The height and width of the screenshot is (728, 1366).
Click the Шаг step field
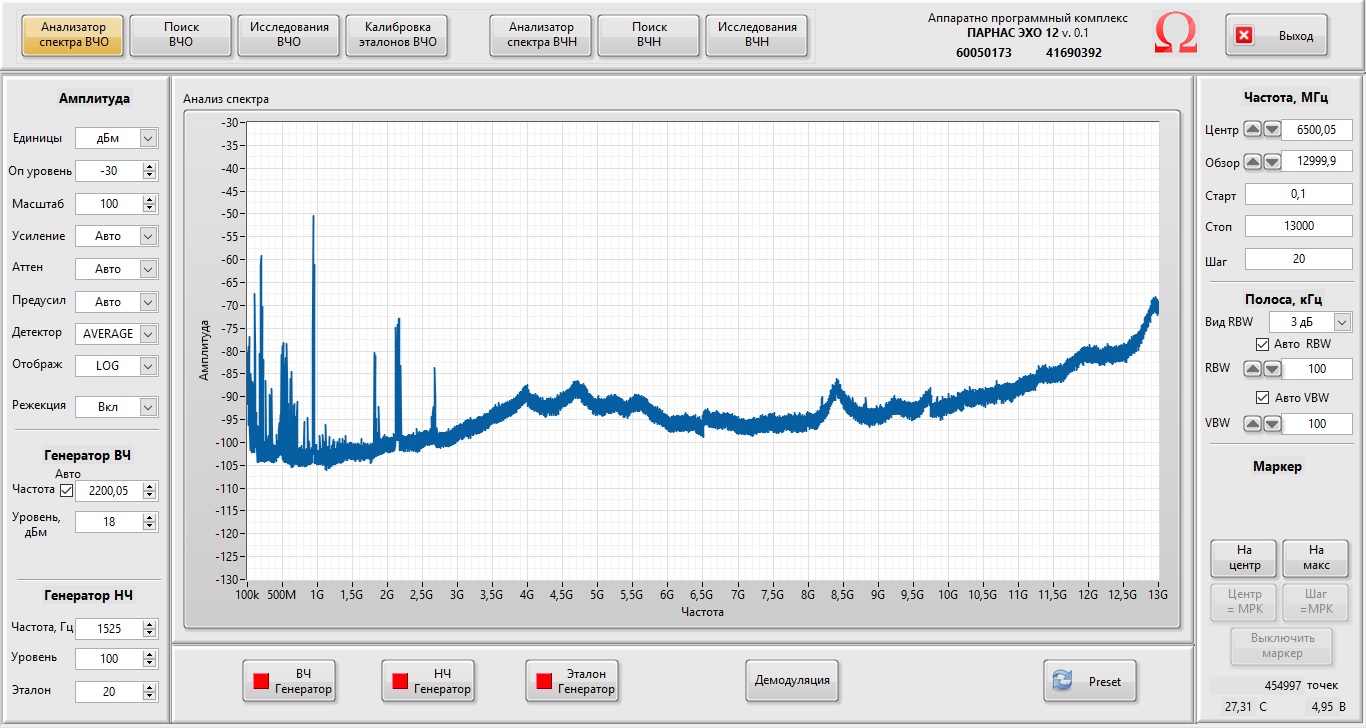click(x=1299, y=259)
